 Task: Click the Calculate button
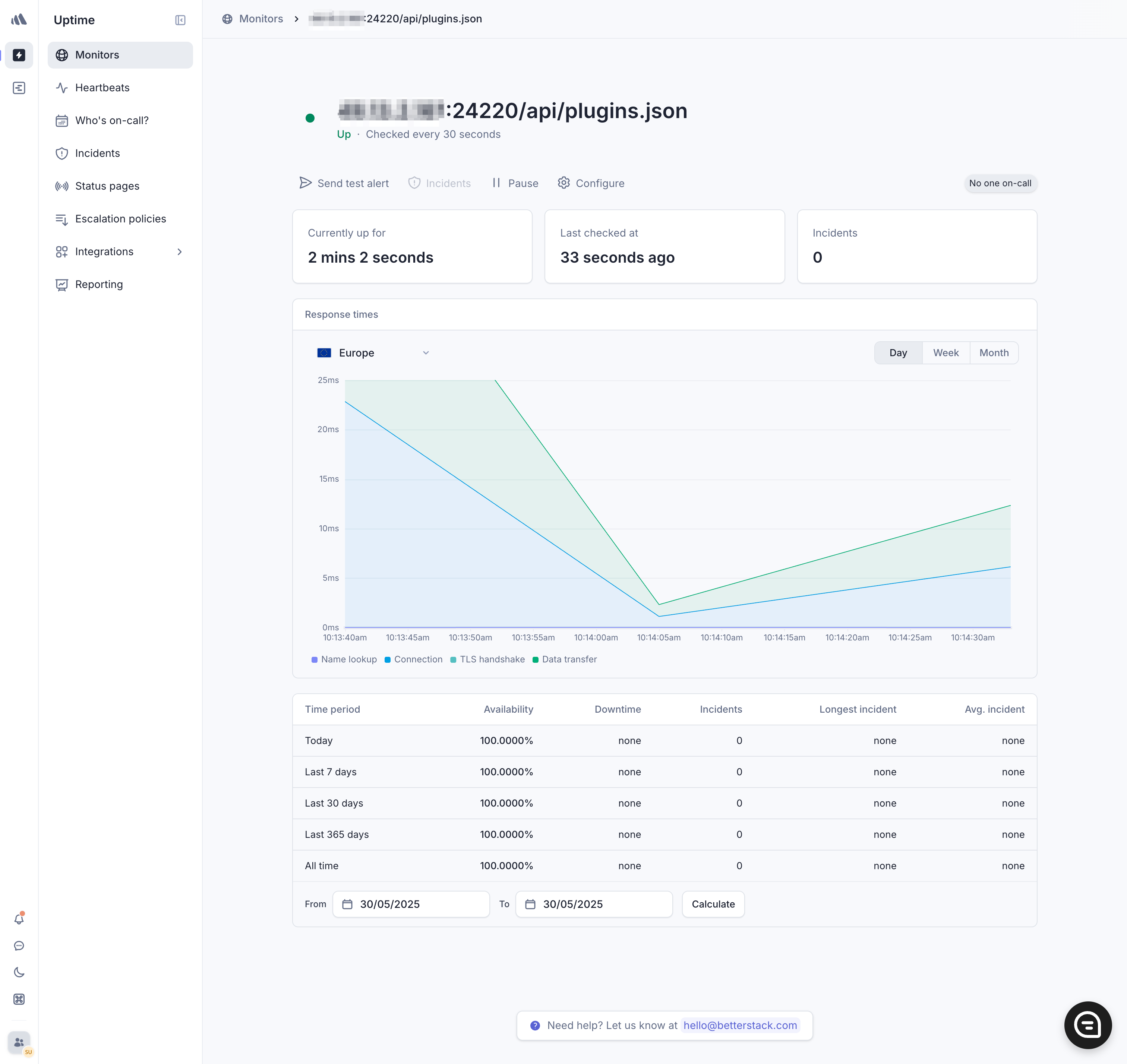tap(713, 904)
